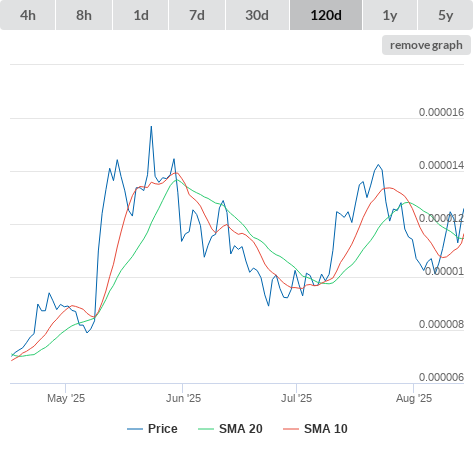Click the Jun '25 axis tick label
This screenshot has height=455, width=474.
(x=183, y=398)
